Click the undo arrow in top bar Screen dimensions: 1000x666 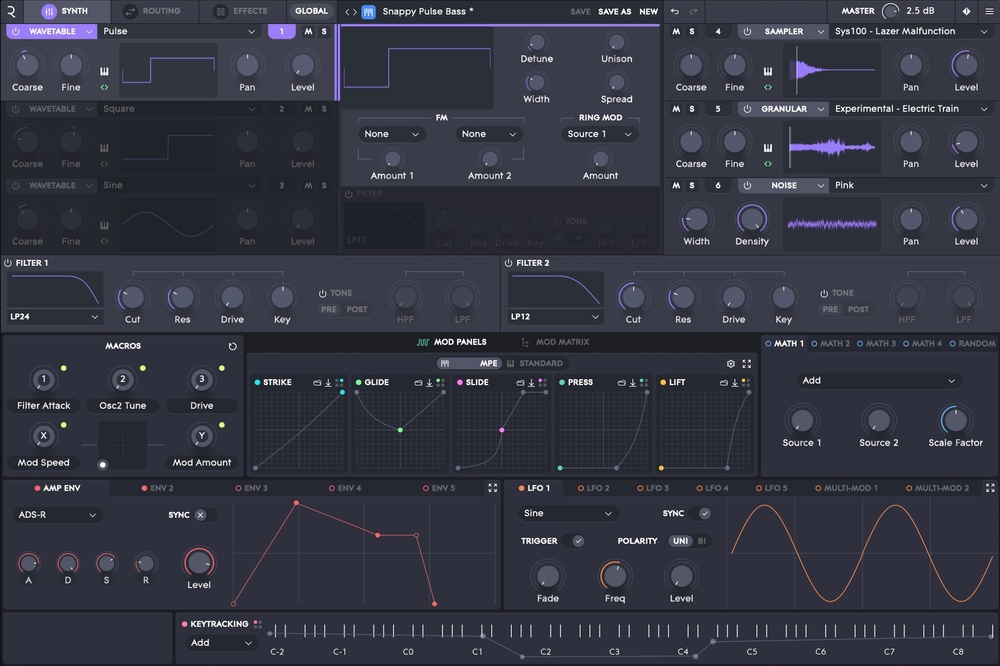[x=674, y=11]
